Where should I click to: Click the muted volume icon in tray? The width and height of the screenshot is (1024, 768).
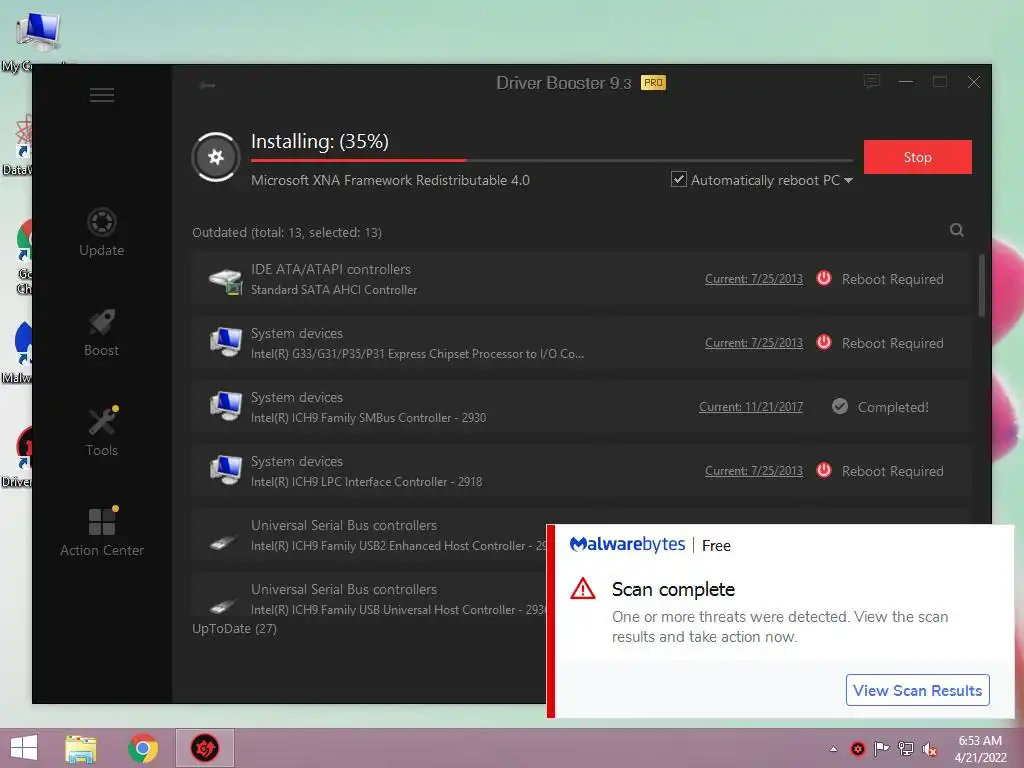(929, 749)
